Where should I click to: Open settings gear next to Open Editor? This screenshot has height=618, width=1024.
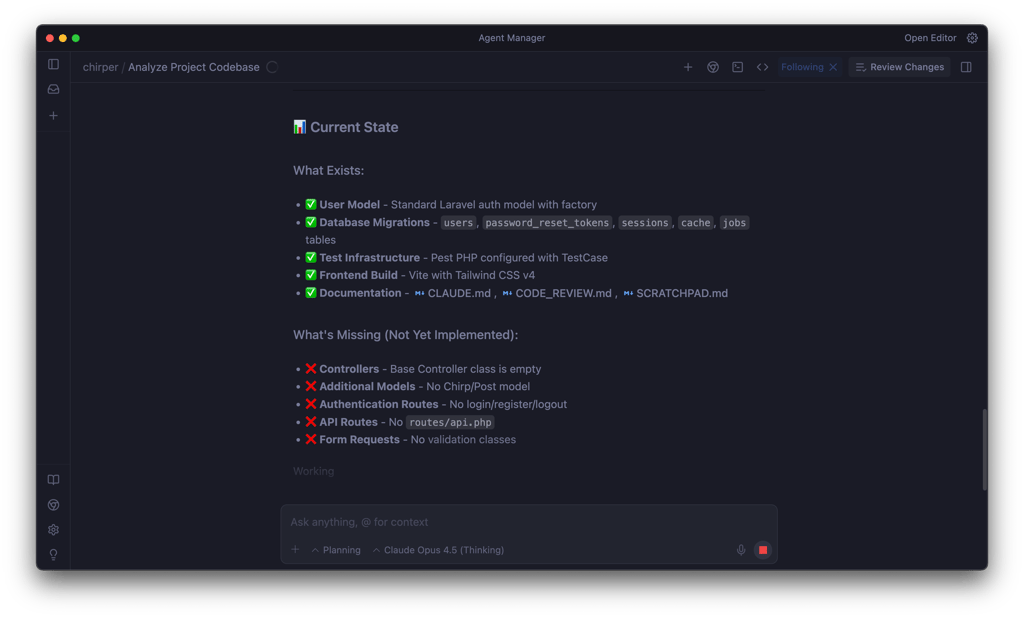(x=972, y=38)
